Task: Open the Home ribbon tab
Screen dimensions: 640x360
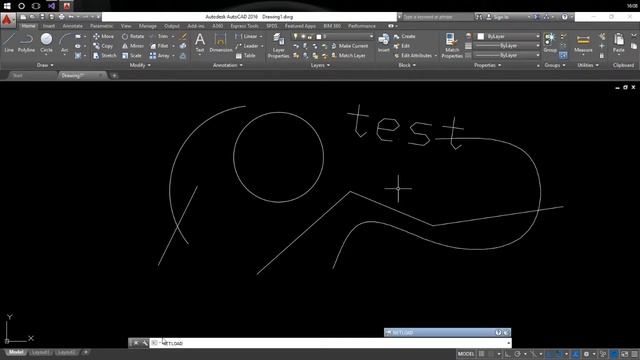Action: coord(28,26)
